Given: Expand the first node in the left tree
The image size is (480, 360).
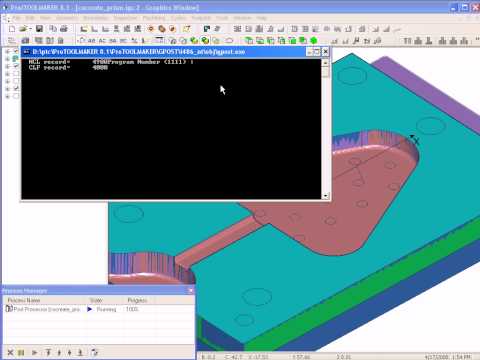Looking at the screenshot, I should (x=7, y=51).
